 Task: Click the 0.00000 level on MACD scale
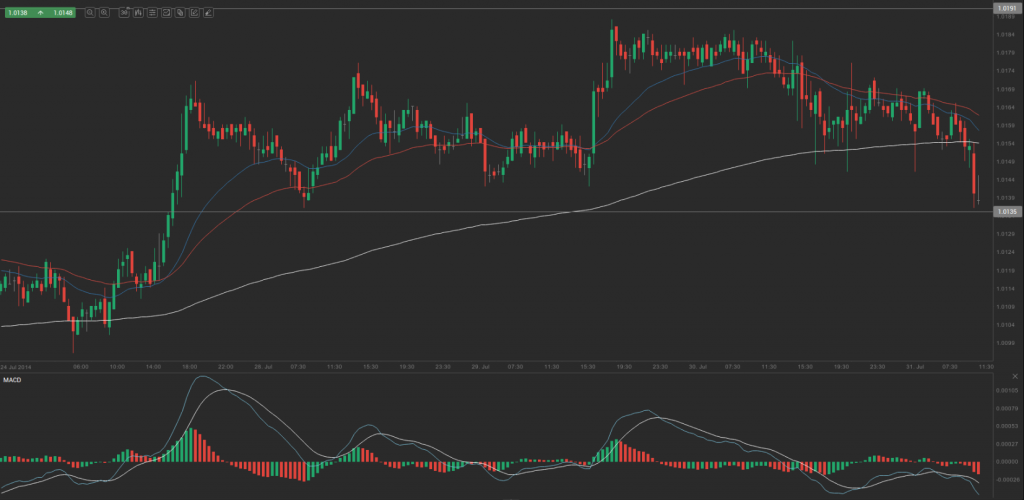[1006, 461]
